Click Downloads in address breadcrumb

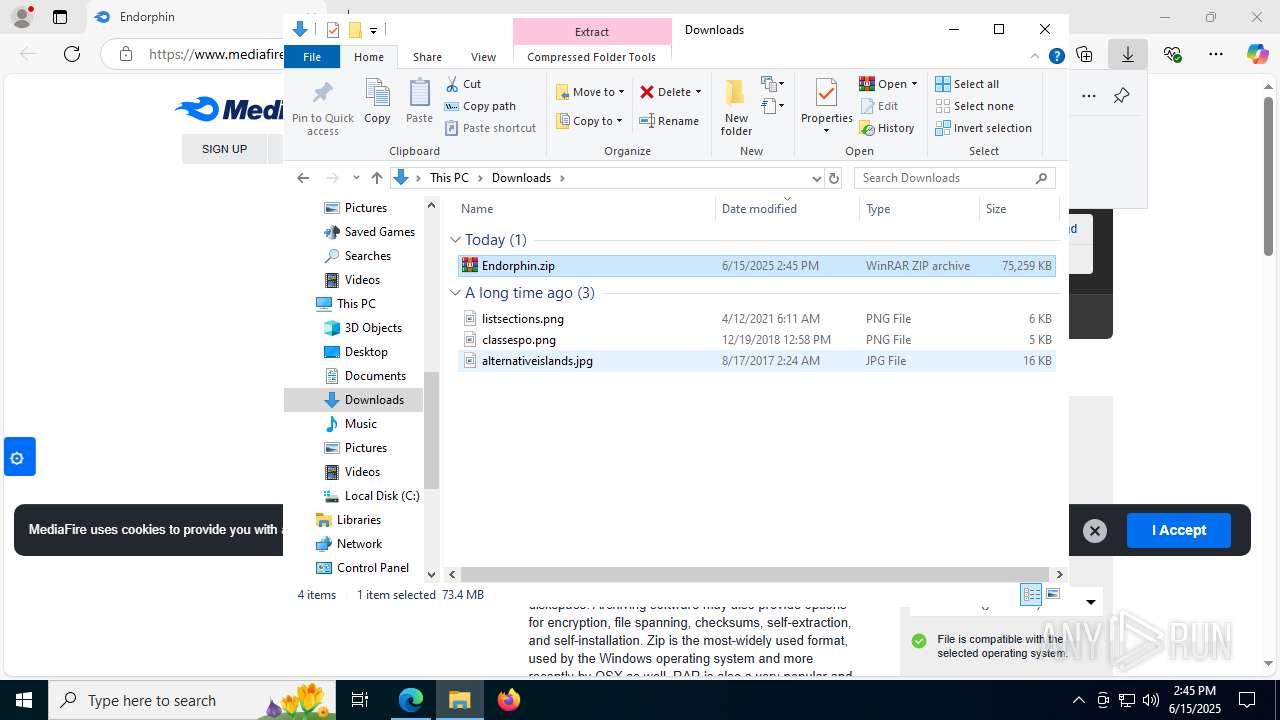point(521,178)
